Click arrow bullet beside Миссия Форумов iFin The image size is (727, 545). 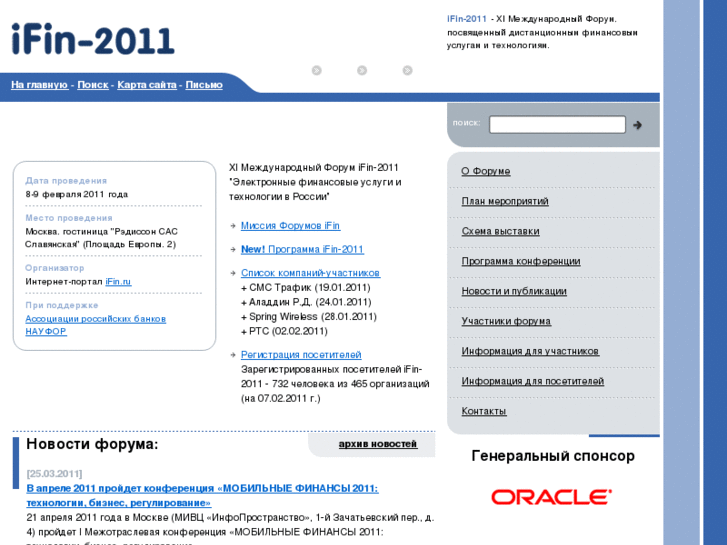coord(233,226)
